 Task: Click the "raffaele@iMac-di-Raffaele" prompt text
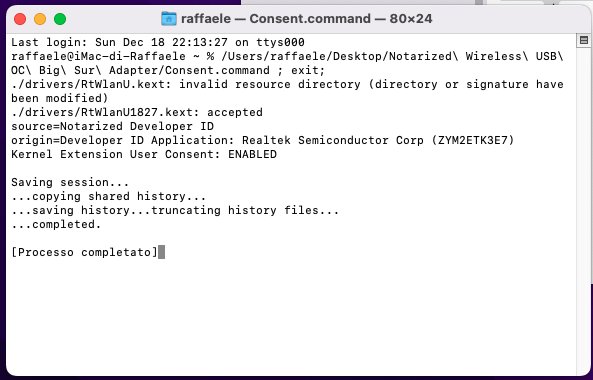(x=98, y=56)
